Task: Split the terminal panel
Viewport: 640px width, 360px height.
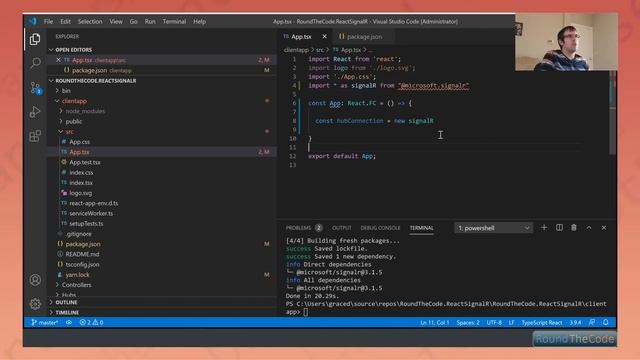Action: [559, 228]
